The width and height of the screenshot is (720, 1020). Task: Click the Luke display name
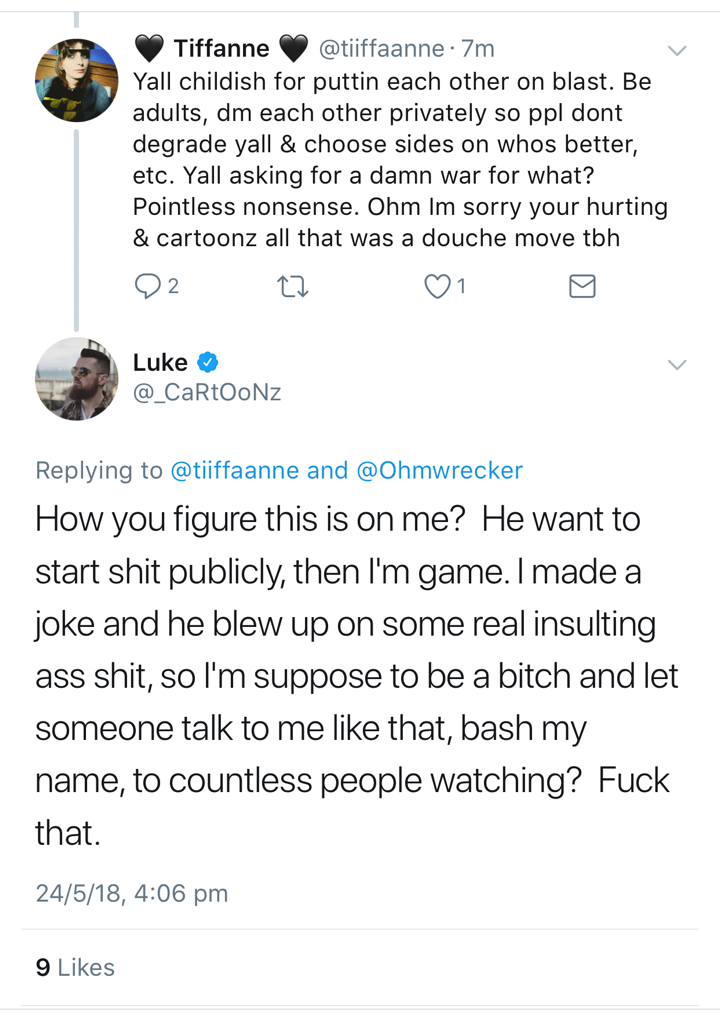tap(160, 362)
